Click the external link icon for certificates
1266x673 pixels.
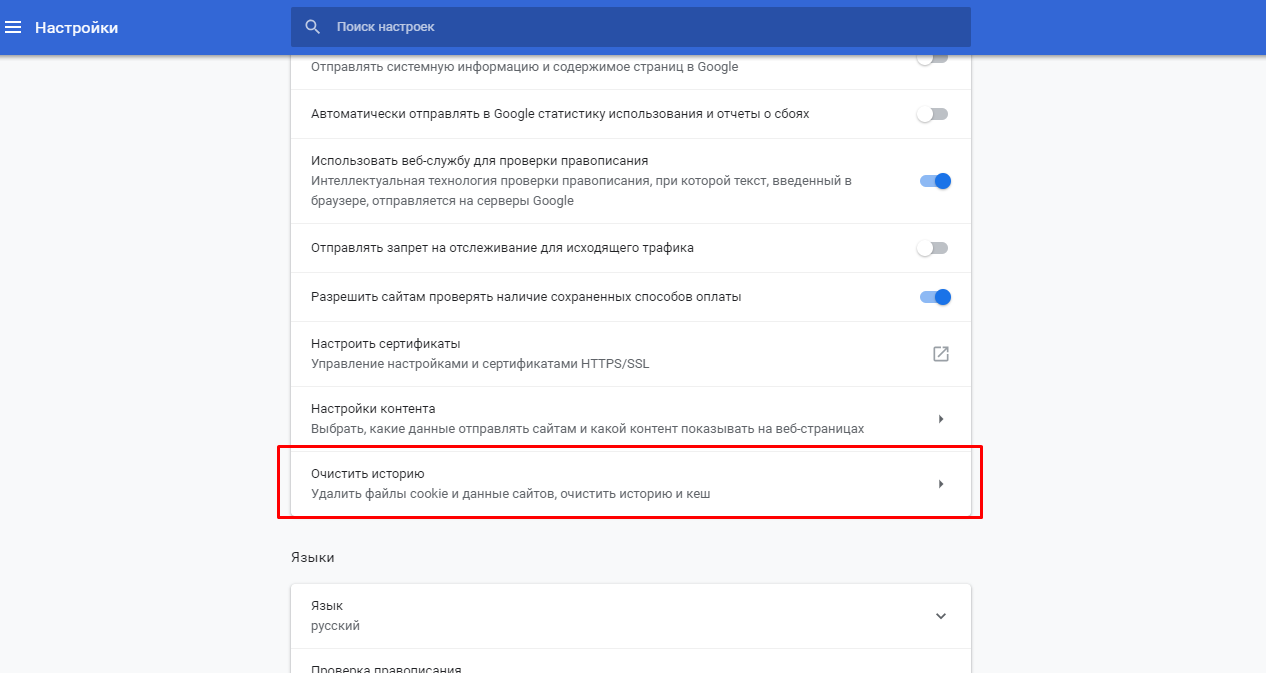[x=940, y=354]
